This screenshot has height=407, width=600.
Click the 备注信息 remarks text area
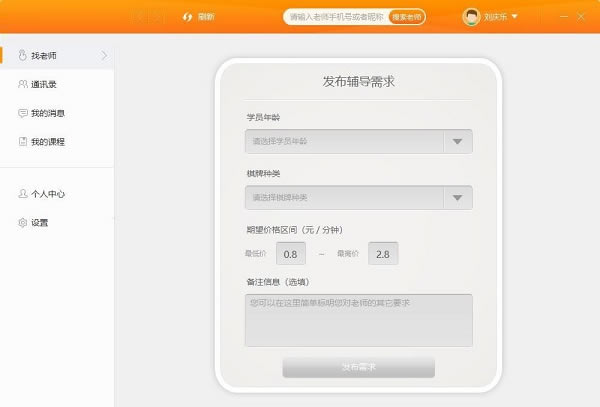coord(358,320)
